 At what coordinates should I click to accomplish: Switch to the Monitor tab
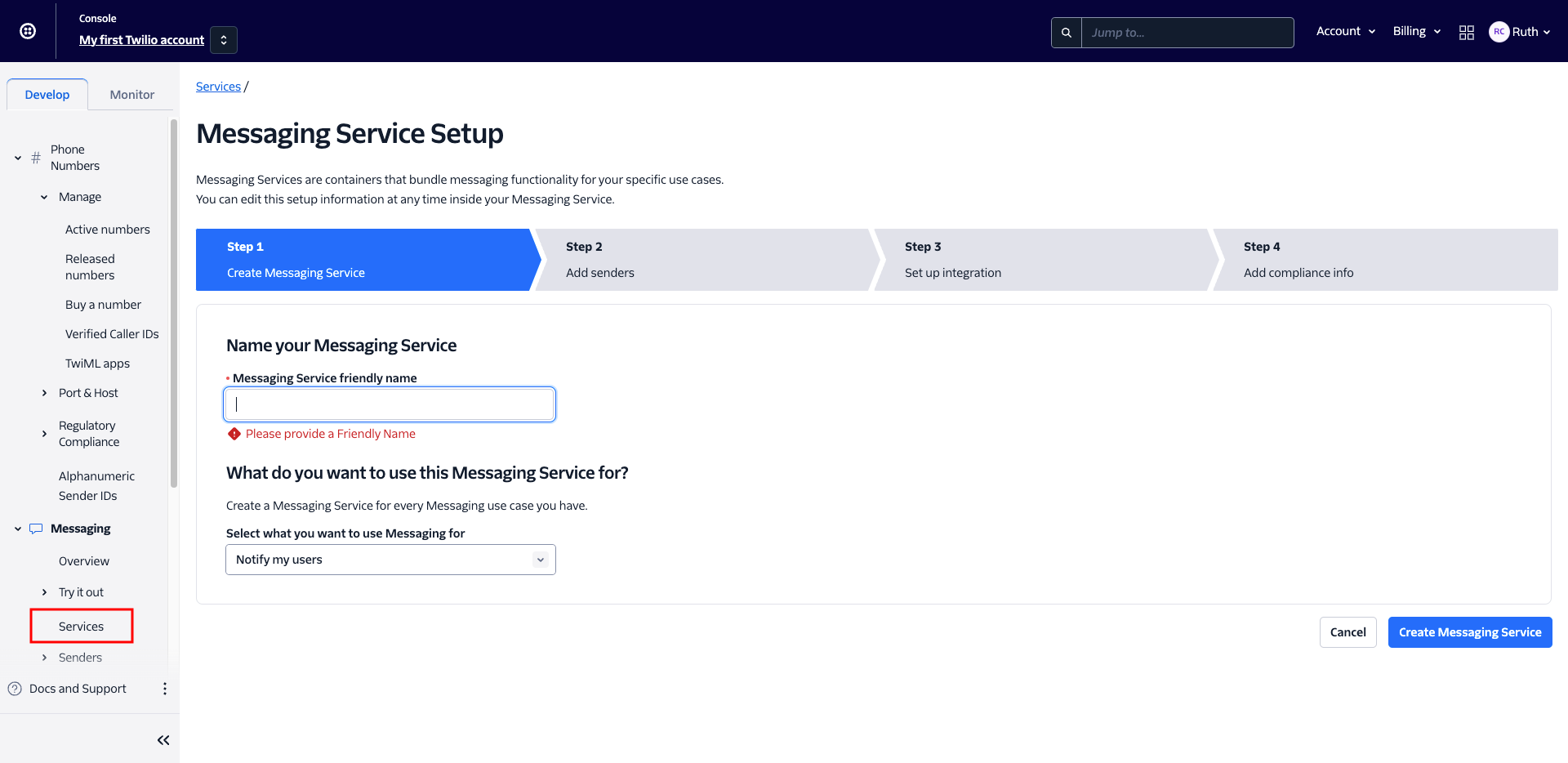(x=131, y=95)
